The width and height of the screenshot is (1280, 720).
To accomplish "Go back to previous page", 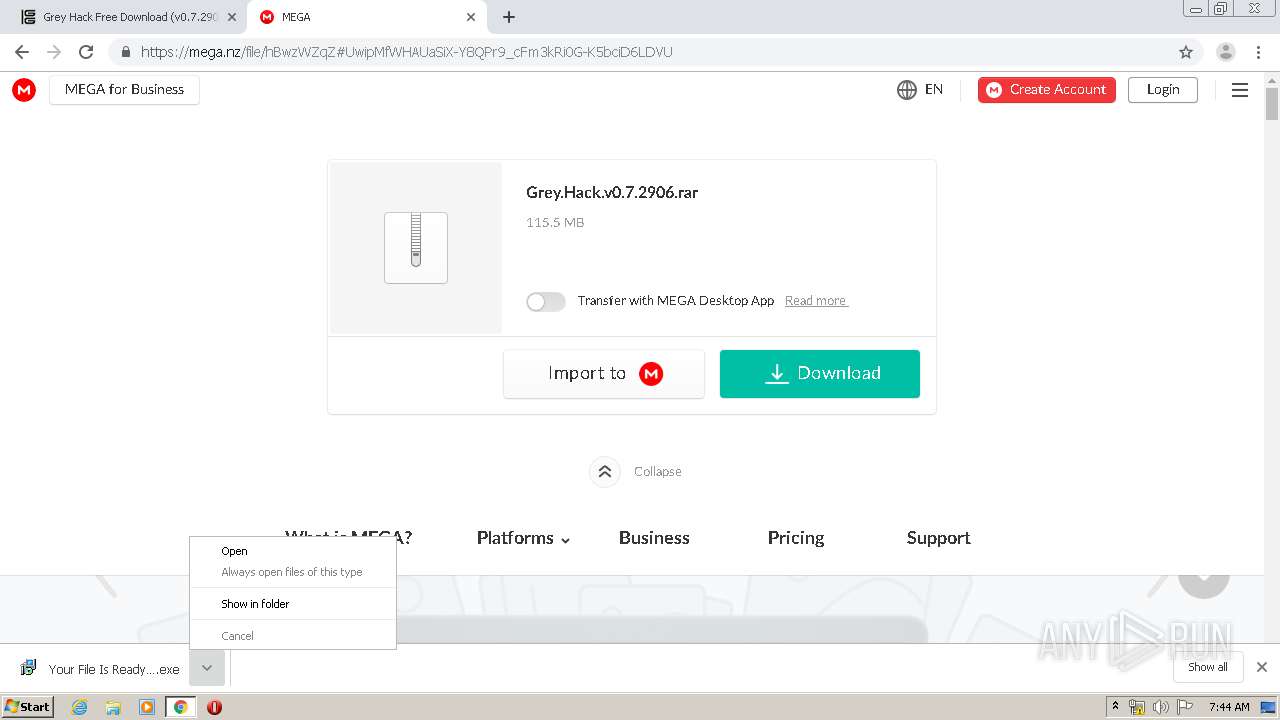I will pyautogui.click(x=22, y=52).
